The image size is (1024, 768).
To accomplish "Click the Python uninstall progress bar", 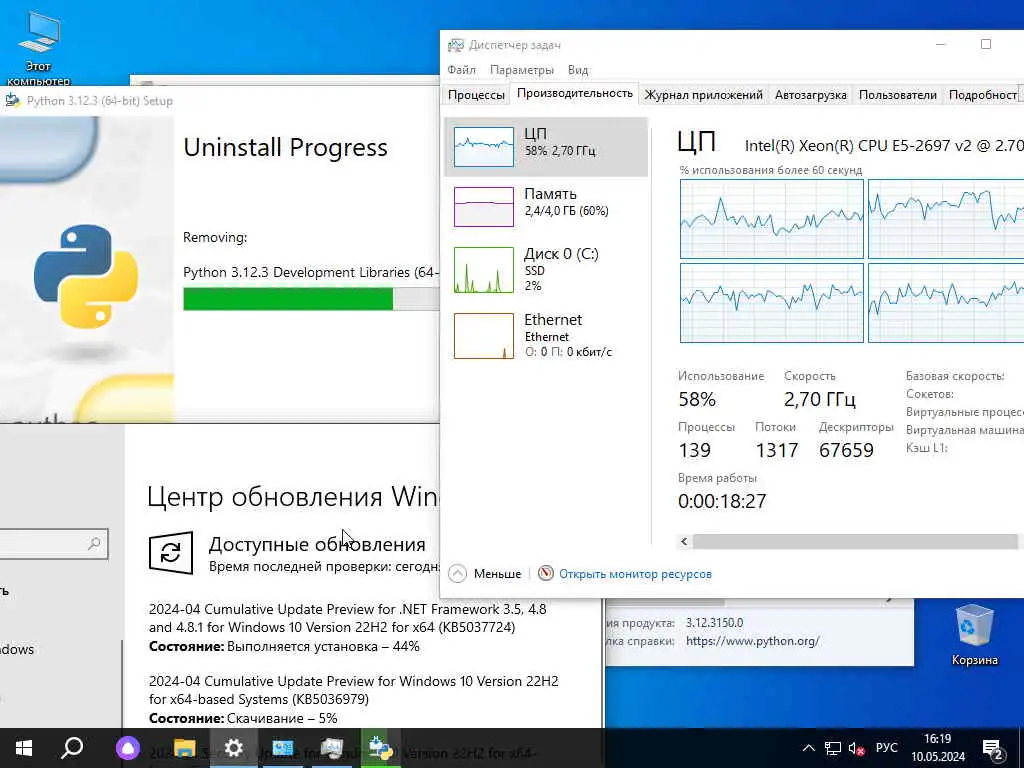I will pyautogui.click(x=311, y=299).
